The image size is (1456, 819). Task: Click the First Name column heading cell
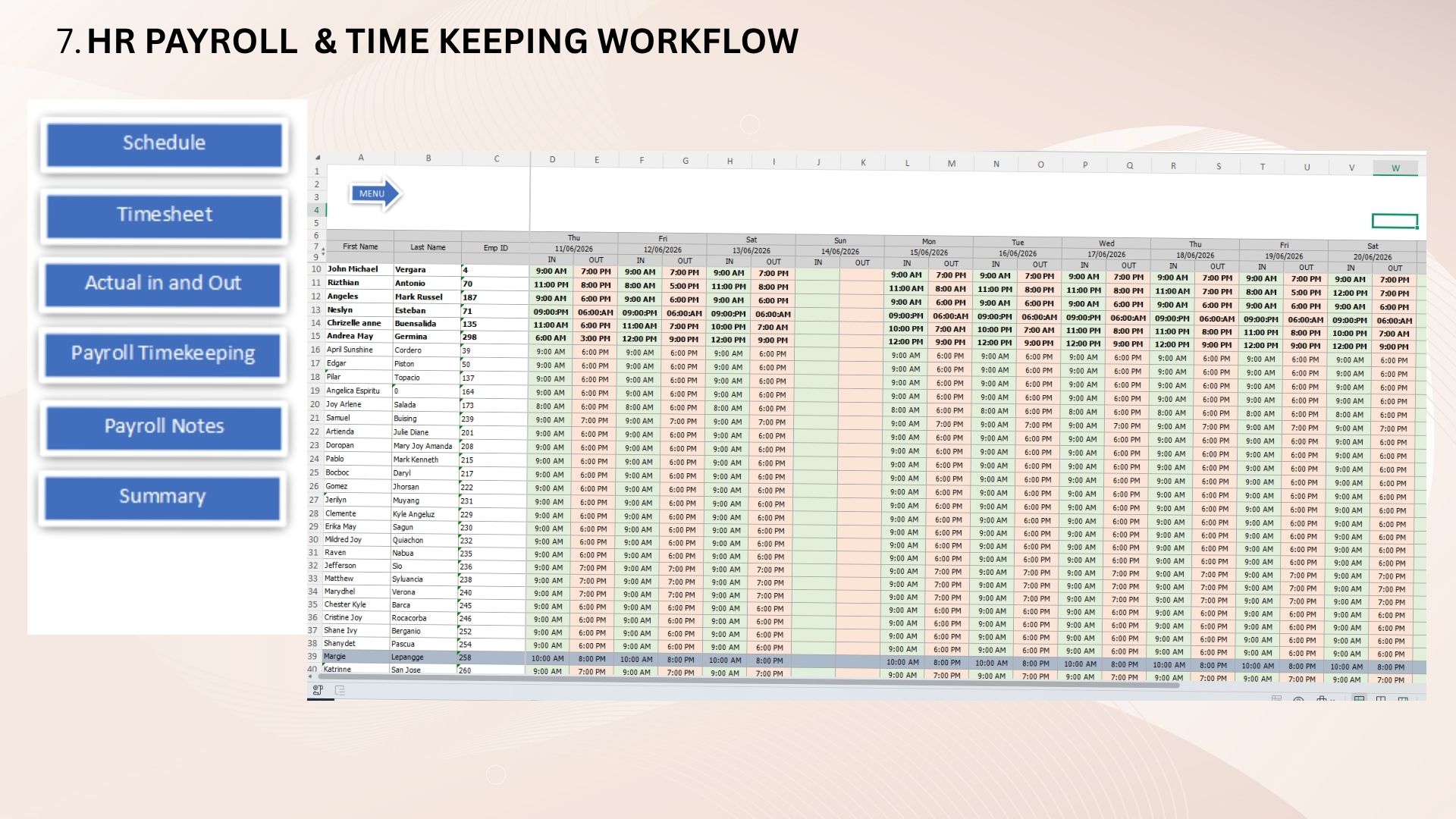click(360, 246)
